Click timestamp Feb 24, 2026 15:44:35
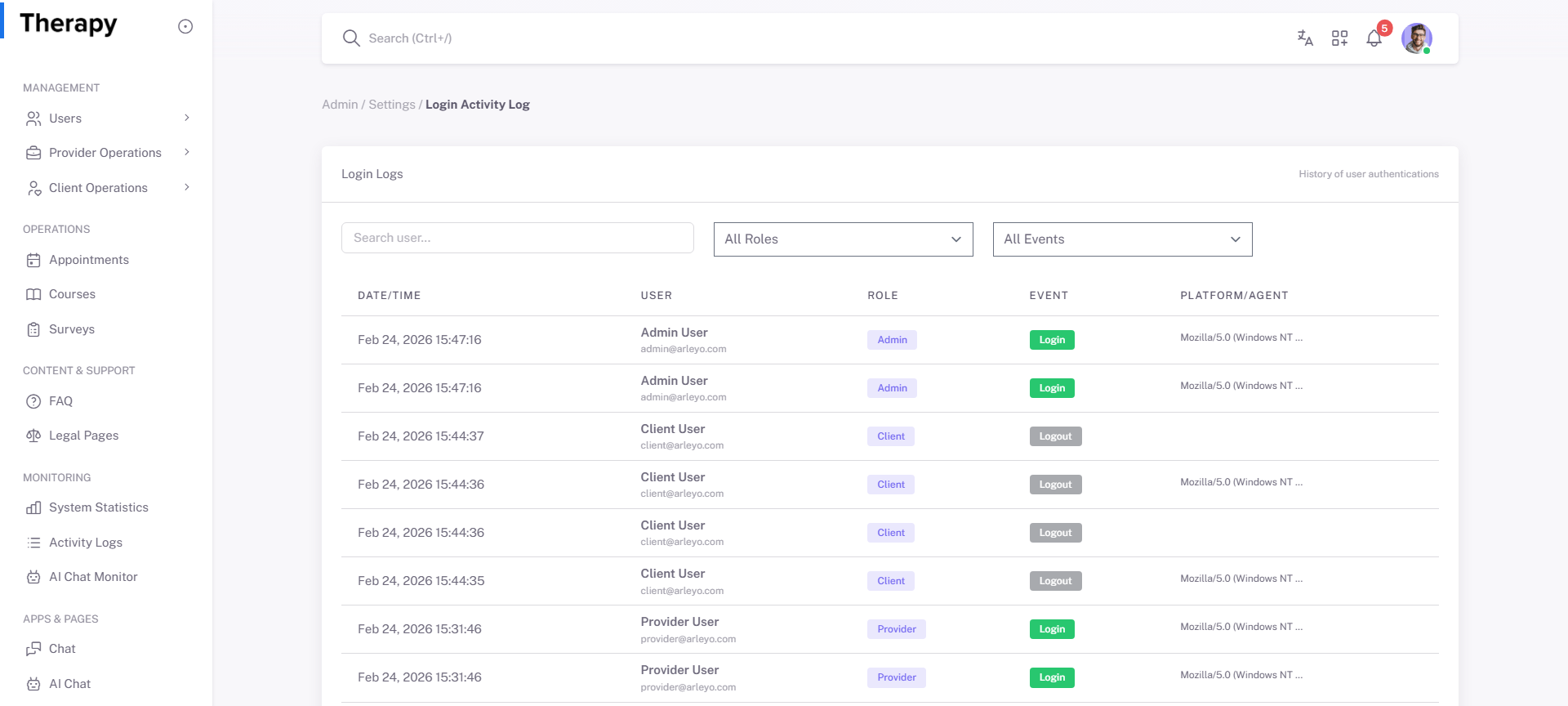1568x706 pixels. point(421,581)
